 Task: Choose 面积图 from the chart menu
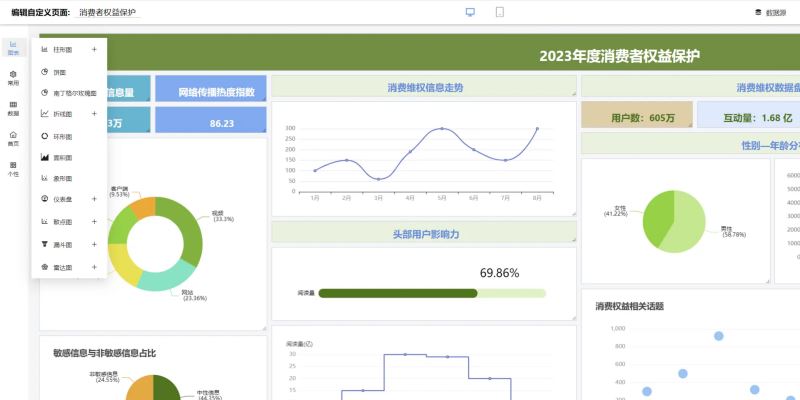click(x=63, y=158)
